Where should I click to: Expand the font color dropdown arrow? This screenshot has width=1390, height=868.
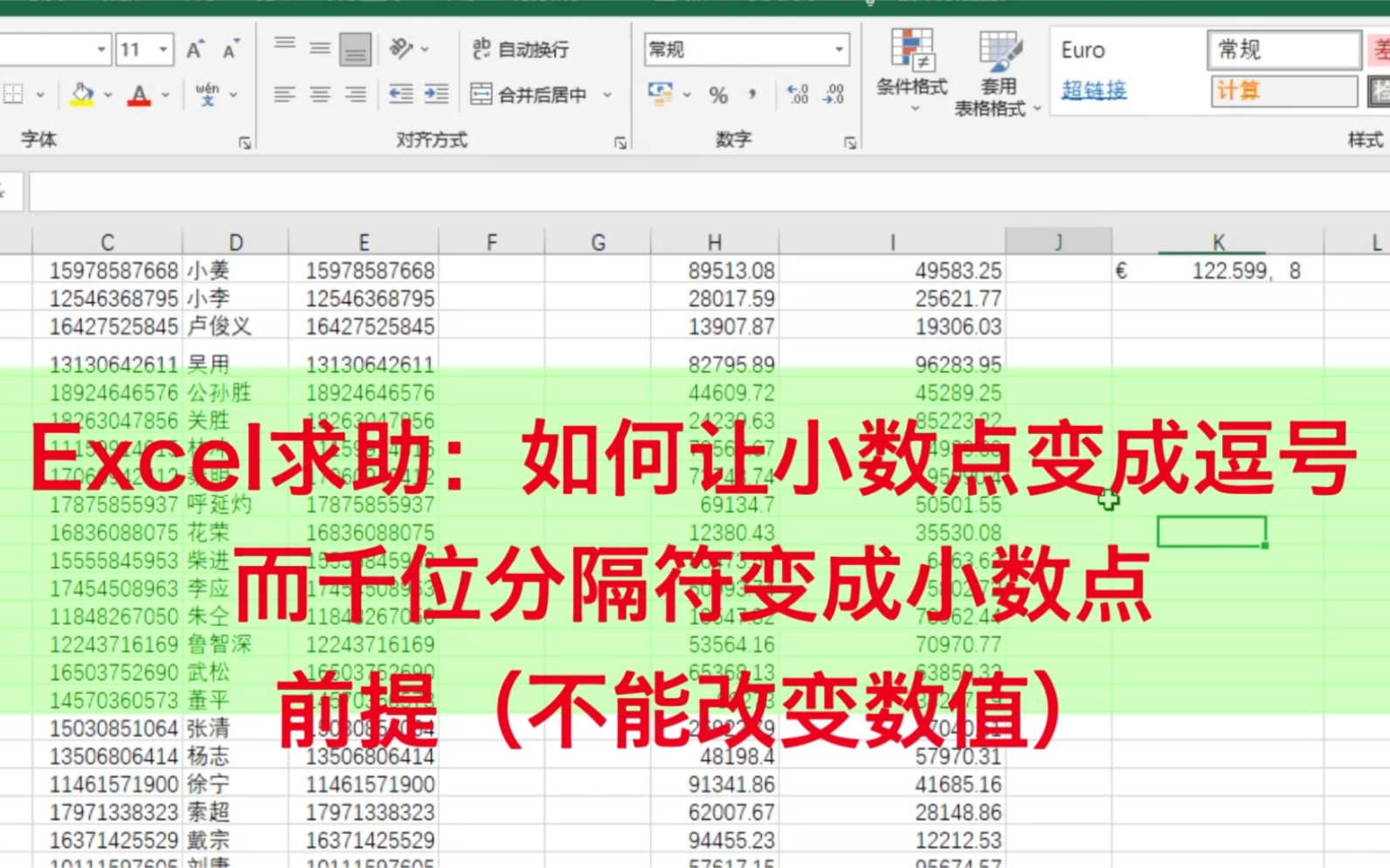click(165, 94)
